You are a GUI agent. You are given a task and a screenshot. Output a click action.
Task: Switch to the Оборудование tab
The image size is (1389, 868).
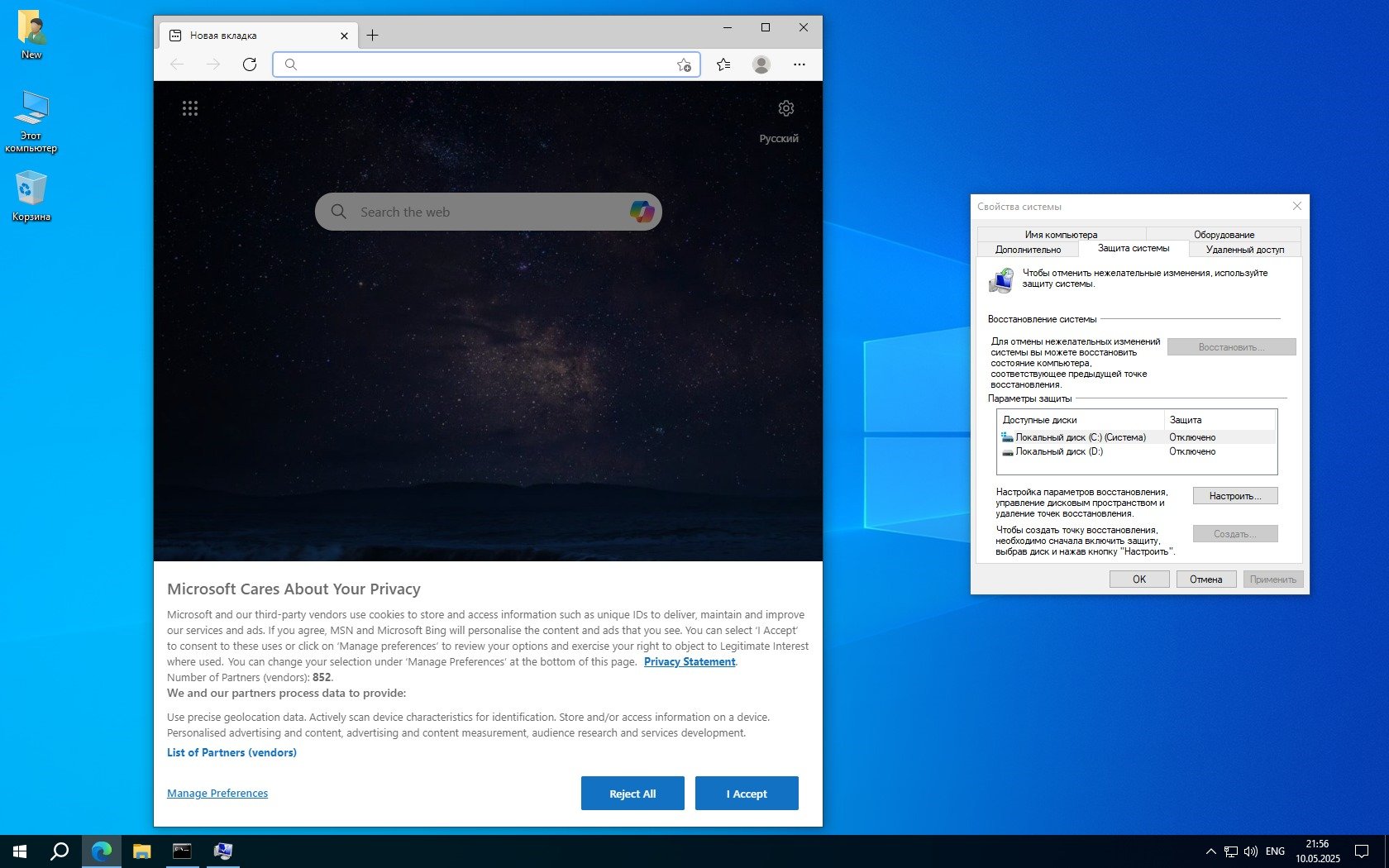tap(1223, 235)
